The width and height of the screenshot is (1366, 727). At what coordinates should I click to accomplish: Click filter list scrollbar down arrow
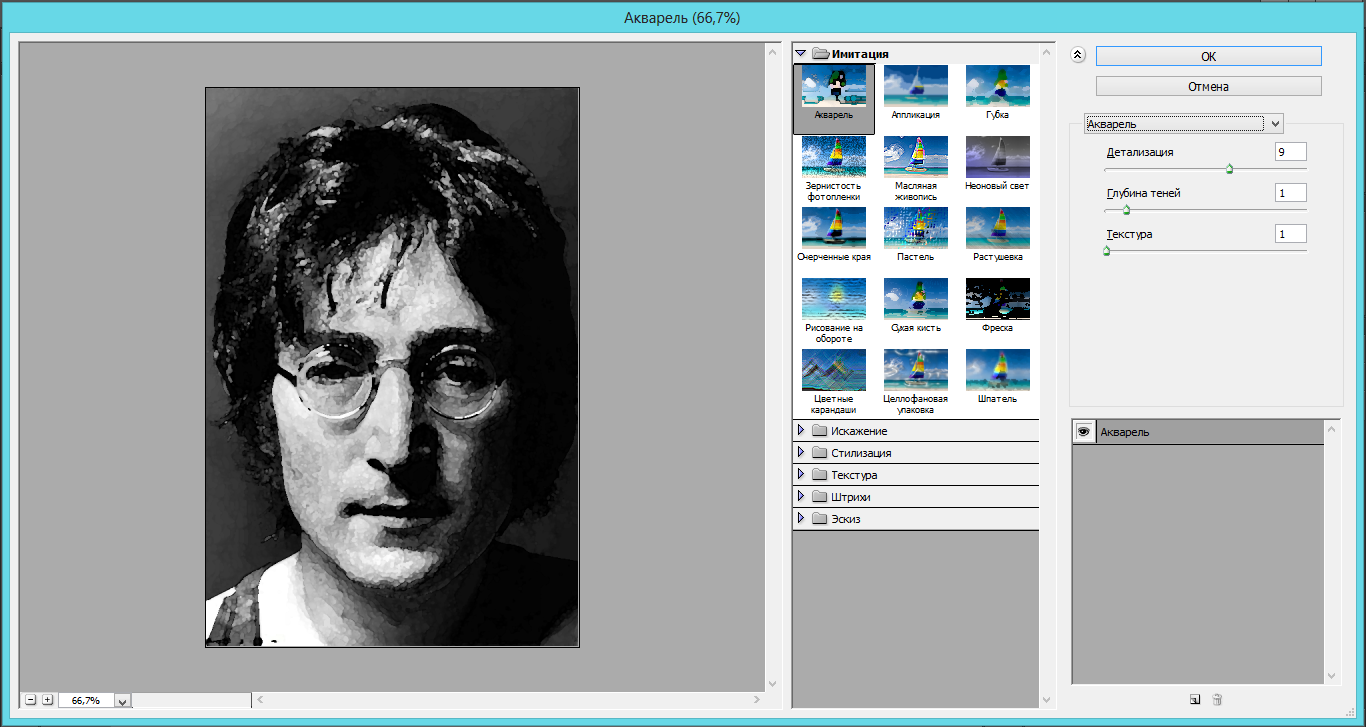coord(1047,700)
